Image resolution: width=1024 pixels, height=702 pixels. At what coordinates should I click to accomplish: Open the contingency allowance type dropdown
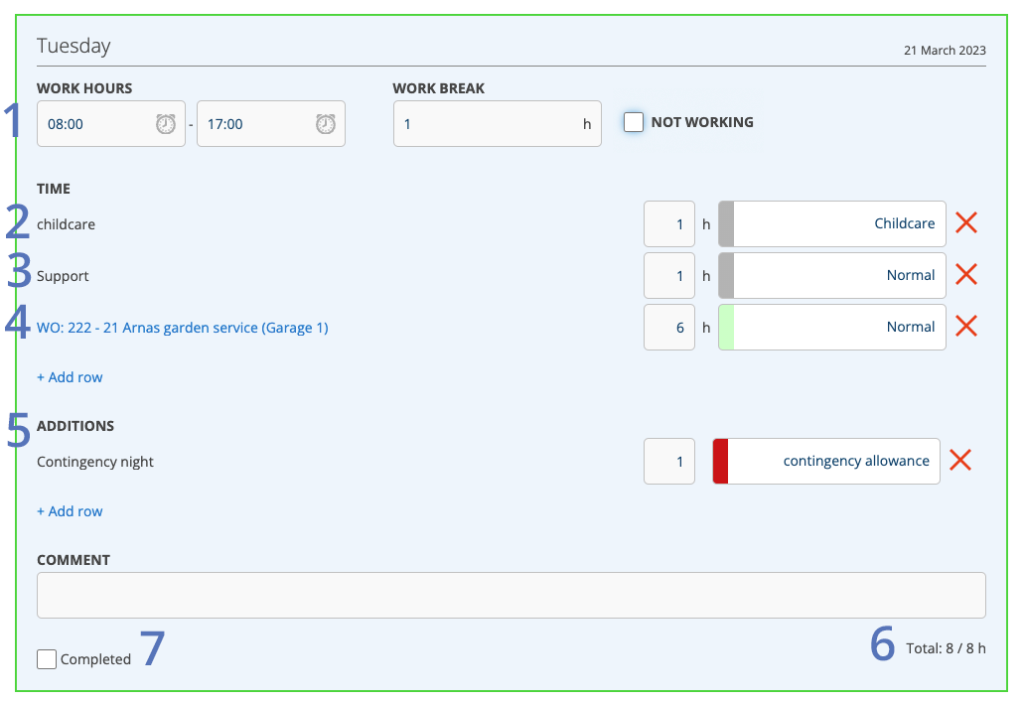click(834, 461)
